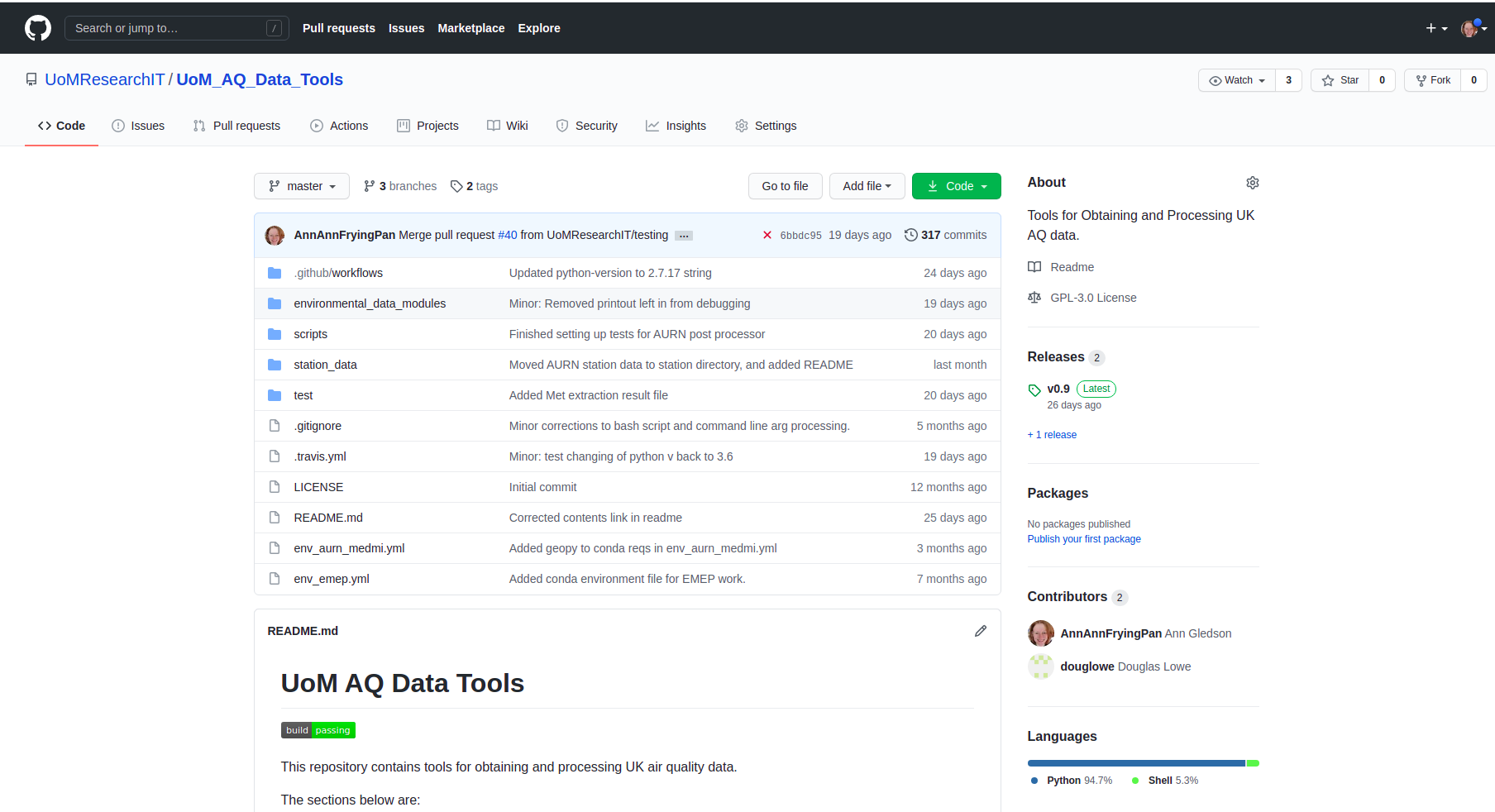Expand the commit message ellipsis

coord(684,236)
